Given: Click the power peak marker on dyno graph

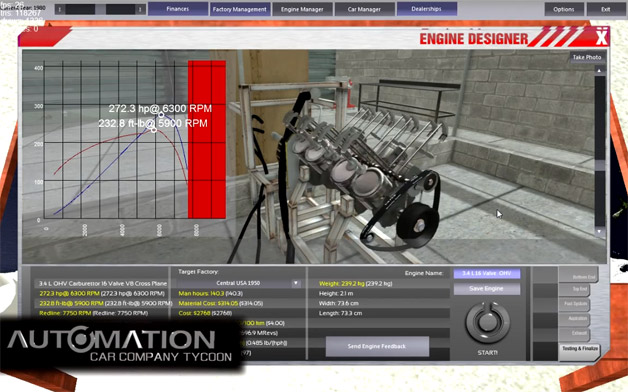Looking at the screenshot, I should (161, 115).
